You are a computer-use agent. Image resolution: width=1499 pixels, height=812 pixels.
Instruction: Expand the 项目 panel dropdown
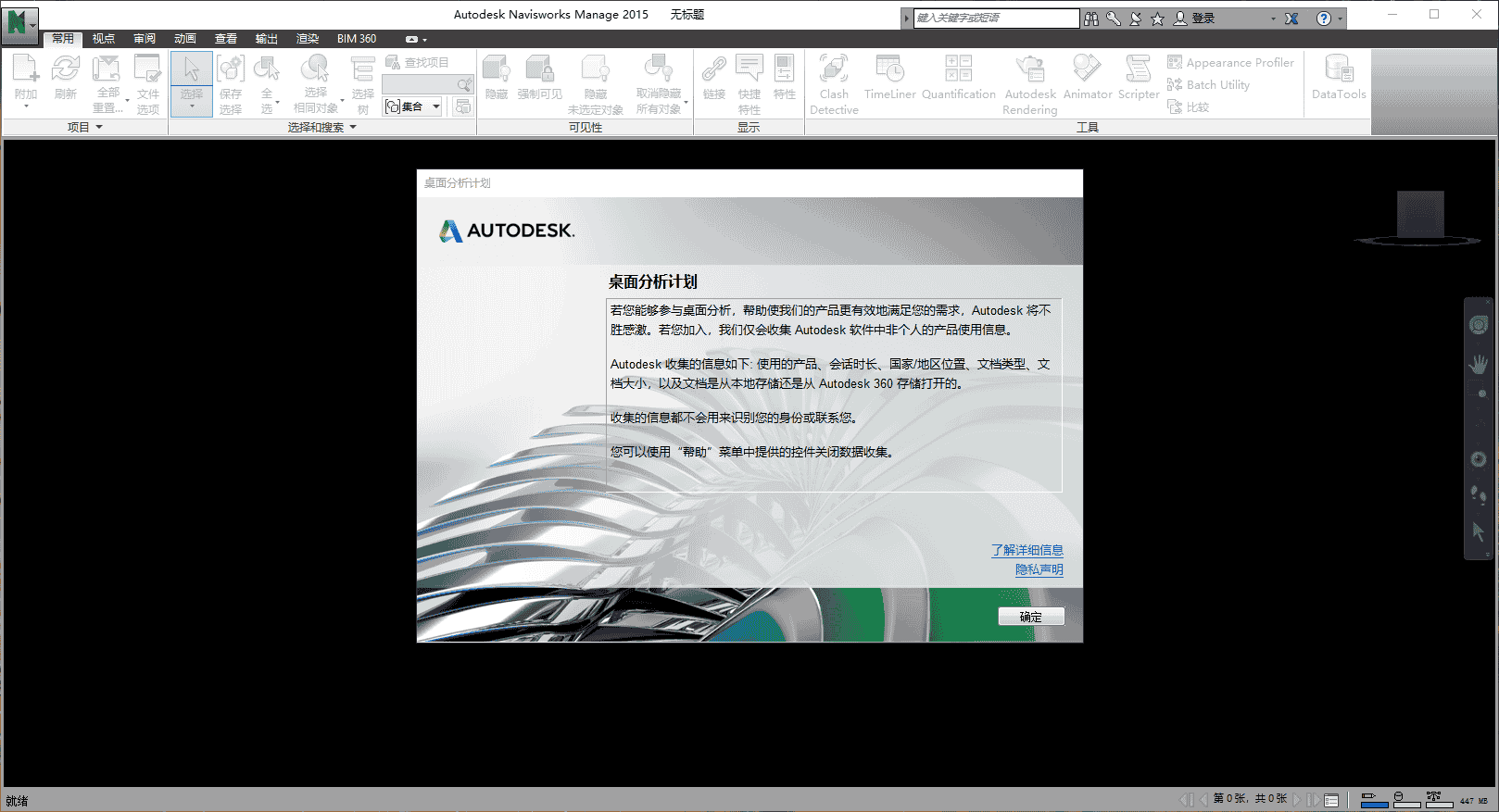[x=99, y=127]
